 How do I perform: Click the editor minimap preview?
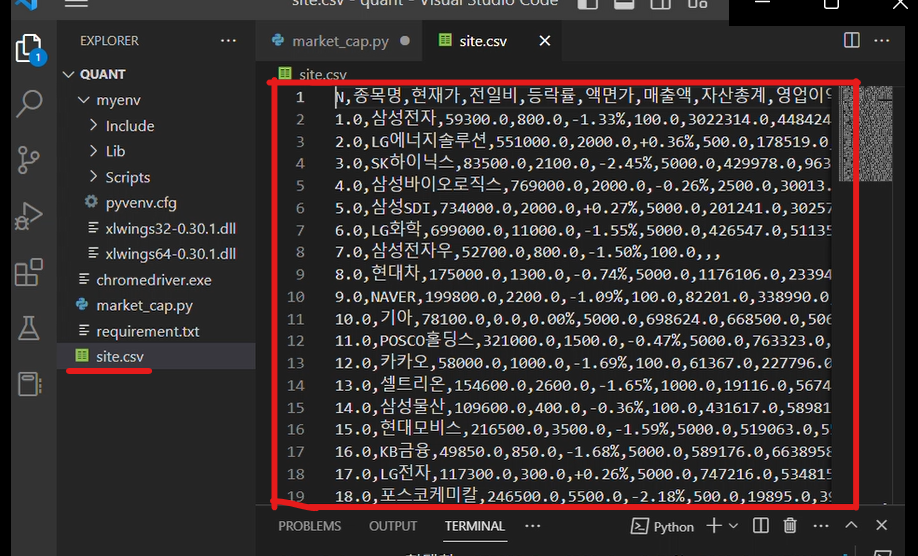(x=865, y=133)
